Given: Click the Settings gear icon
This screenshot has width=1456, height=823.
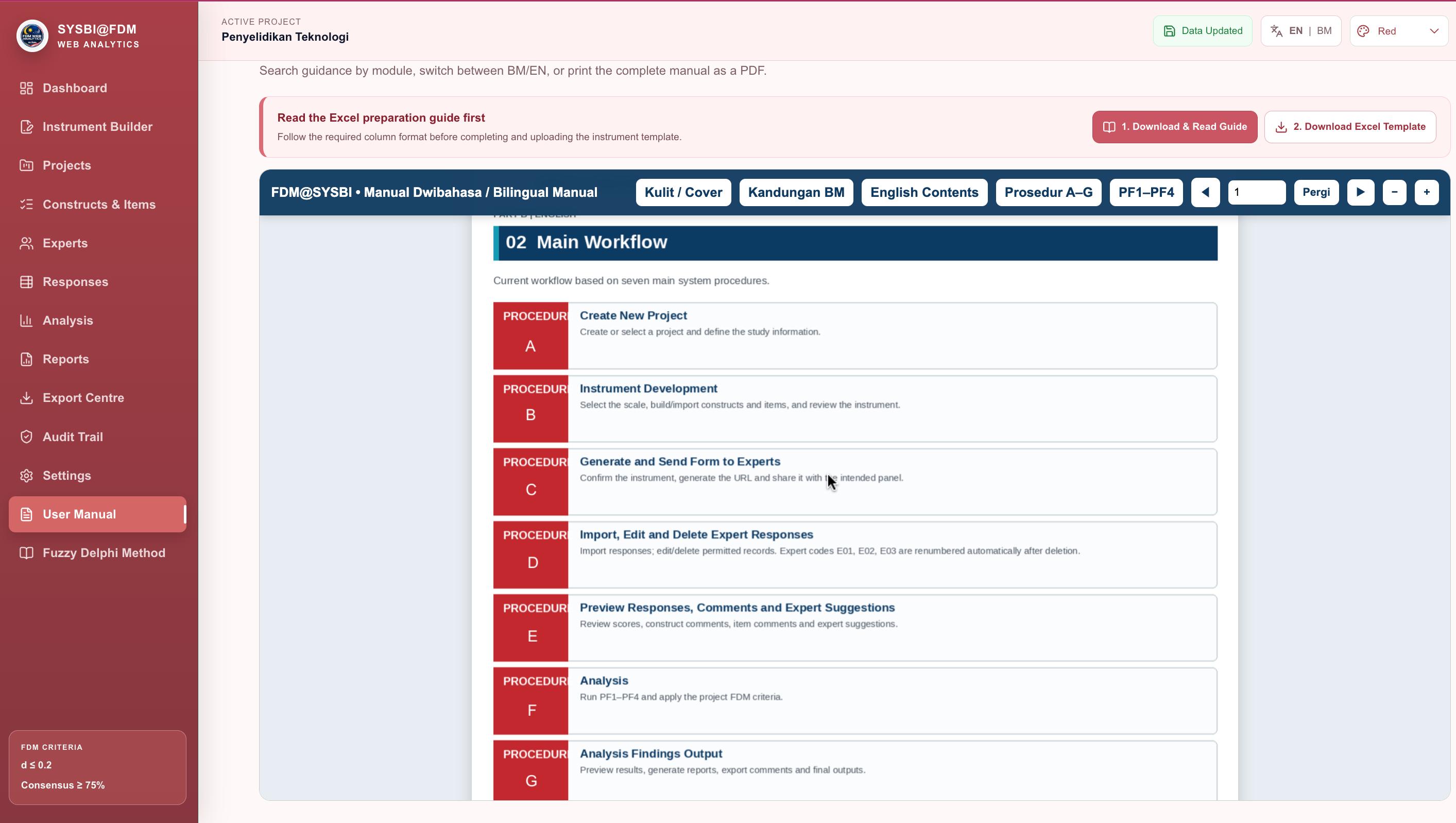Looking at the screenshot, I should [x=27, y=475].
